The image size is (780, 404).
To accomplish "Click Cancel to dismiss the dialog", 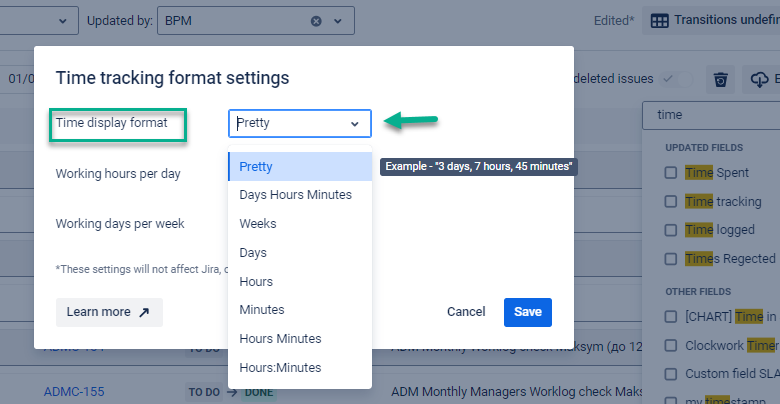I will click(x=466, y=312).
